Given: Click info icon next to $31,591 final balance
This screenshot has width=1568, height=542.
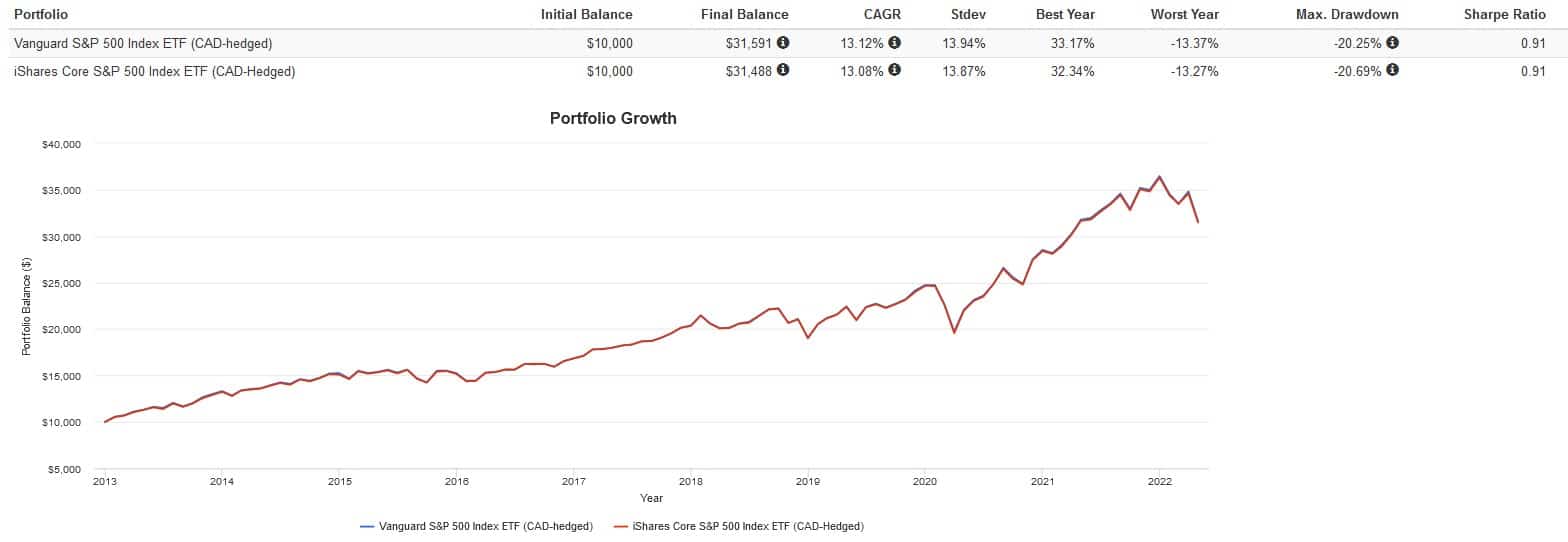Looking at the screenshot, I should pyautogui.click(x=783, y=43).
